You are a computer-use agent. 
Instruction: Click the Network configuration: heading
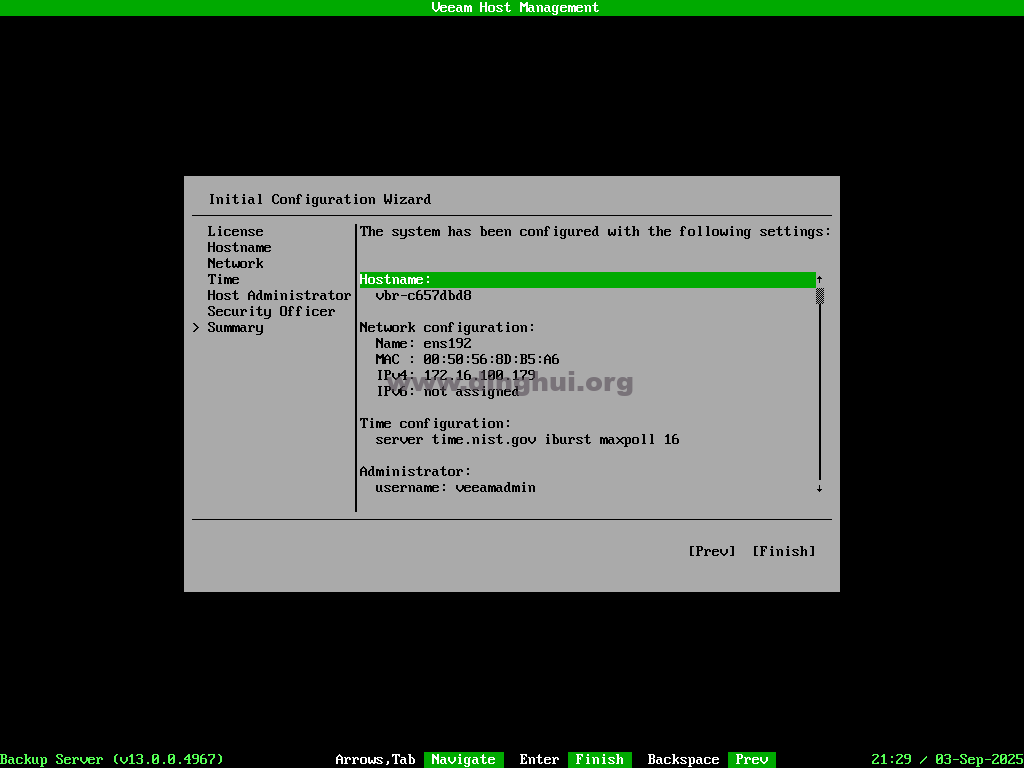pyautogui.click(x=447, y=327)
